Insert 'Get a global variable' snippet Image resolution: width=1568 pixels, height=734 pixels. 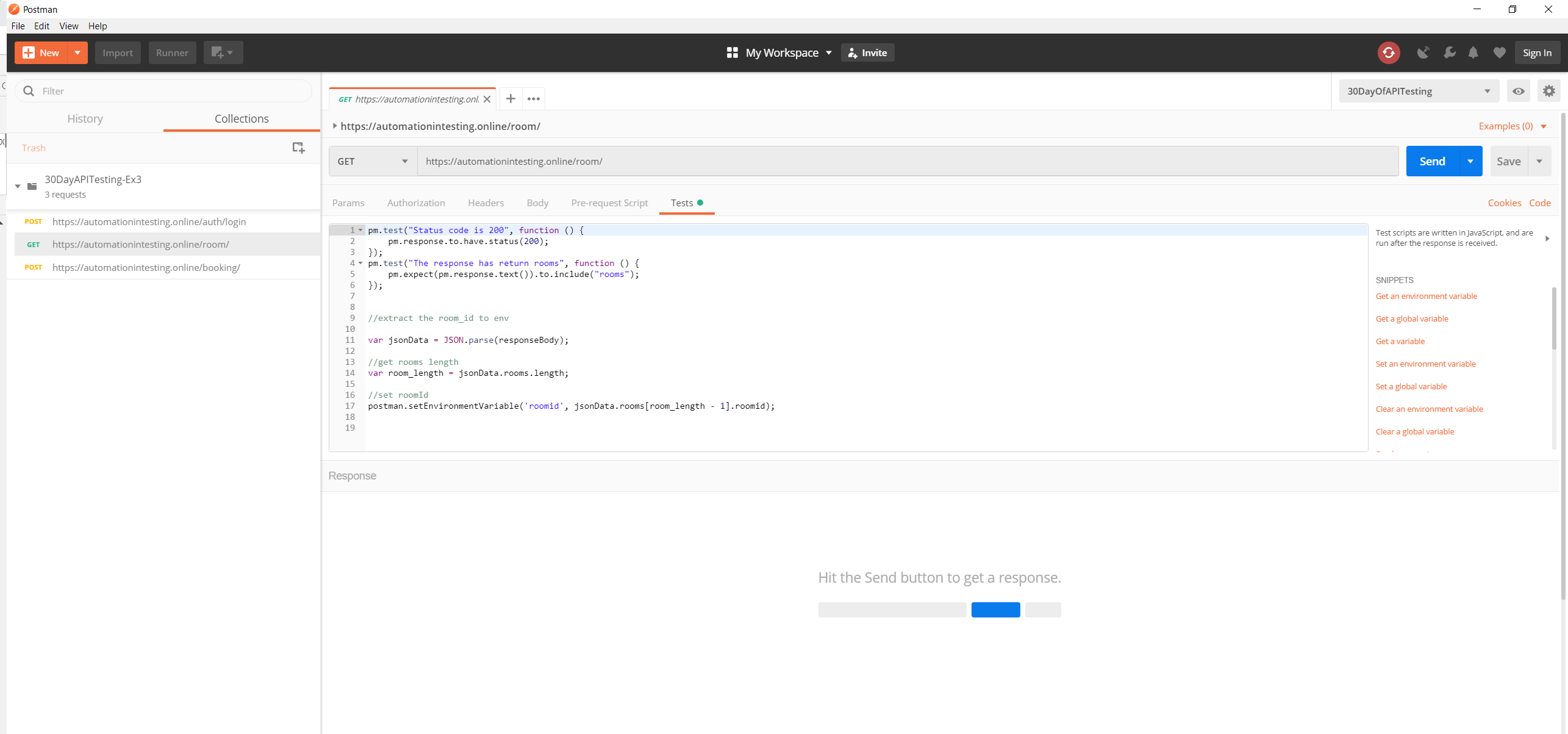[1411, 318]
